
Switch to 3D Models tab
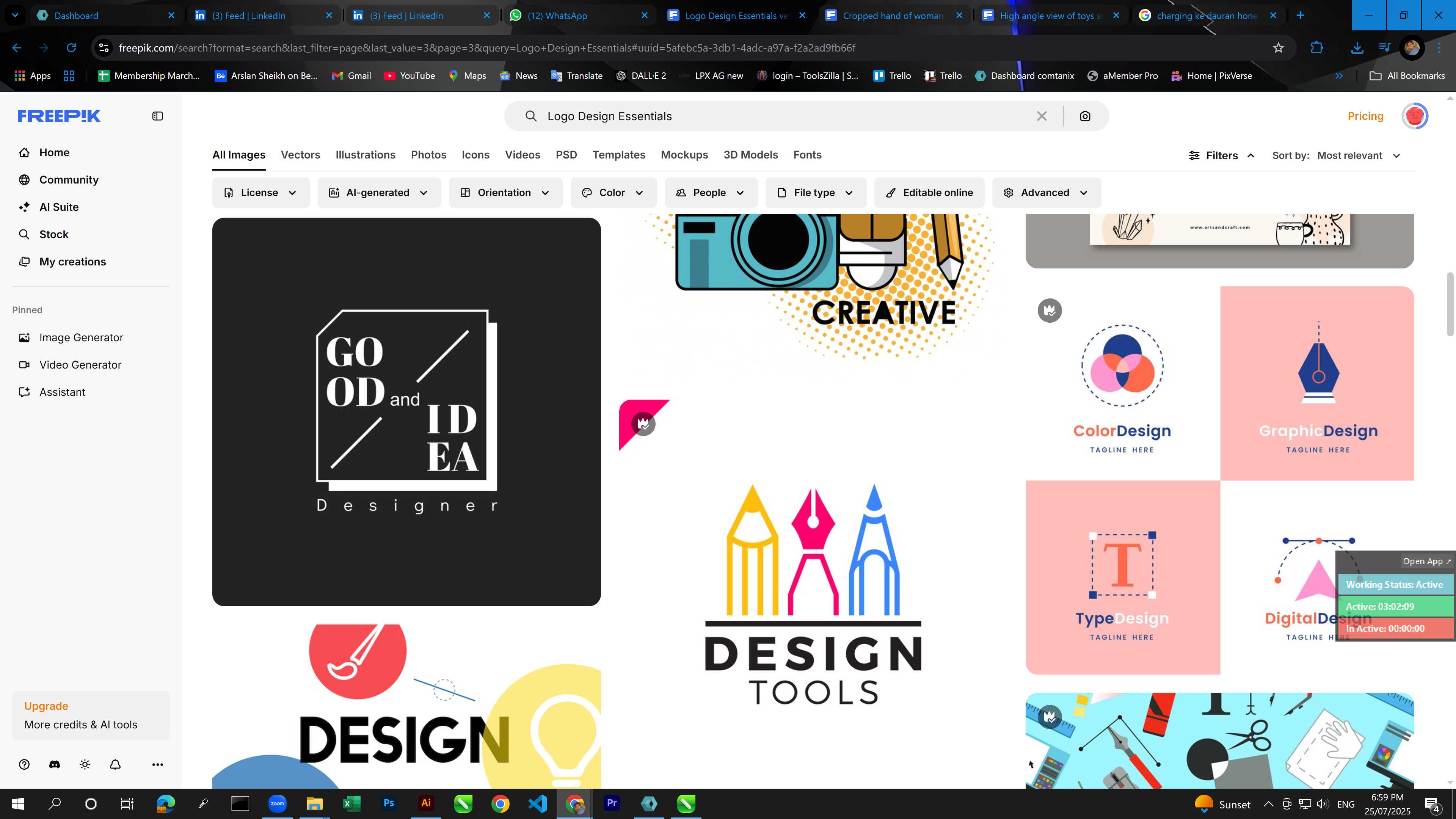tap(751, 155)
